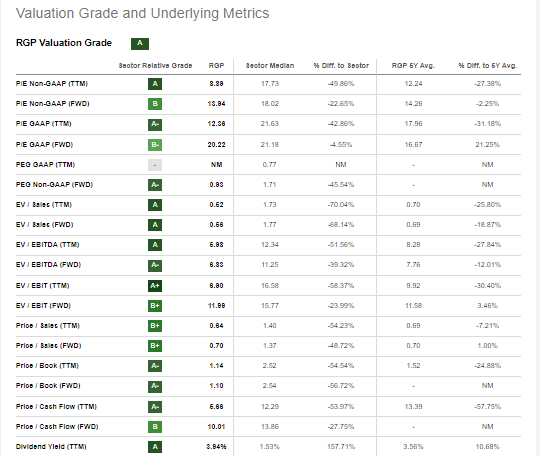Click the Valuation Grade and Underlying Metrics heading
Screen dimensions: 540x456
(143, 13)
